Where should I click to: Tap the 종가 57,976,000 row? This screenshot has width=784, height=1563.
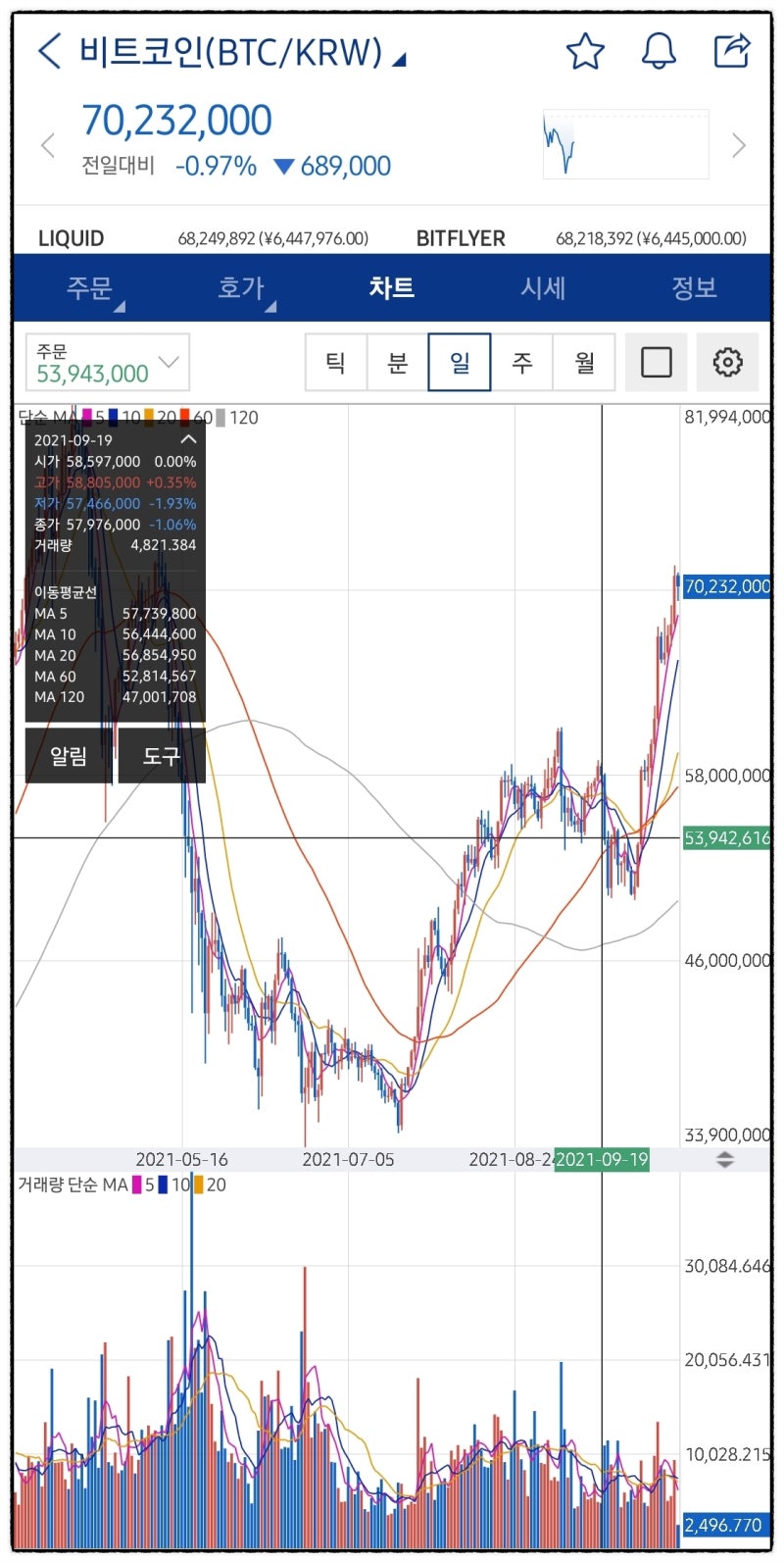coord(116,525)
